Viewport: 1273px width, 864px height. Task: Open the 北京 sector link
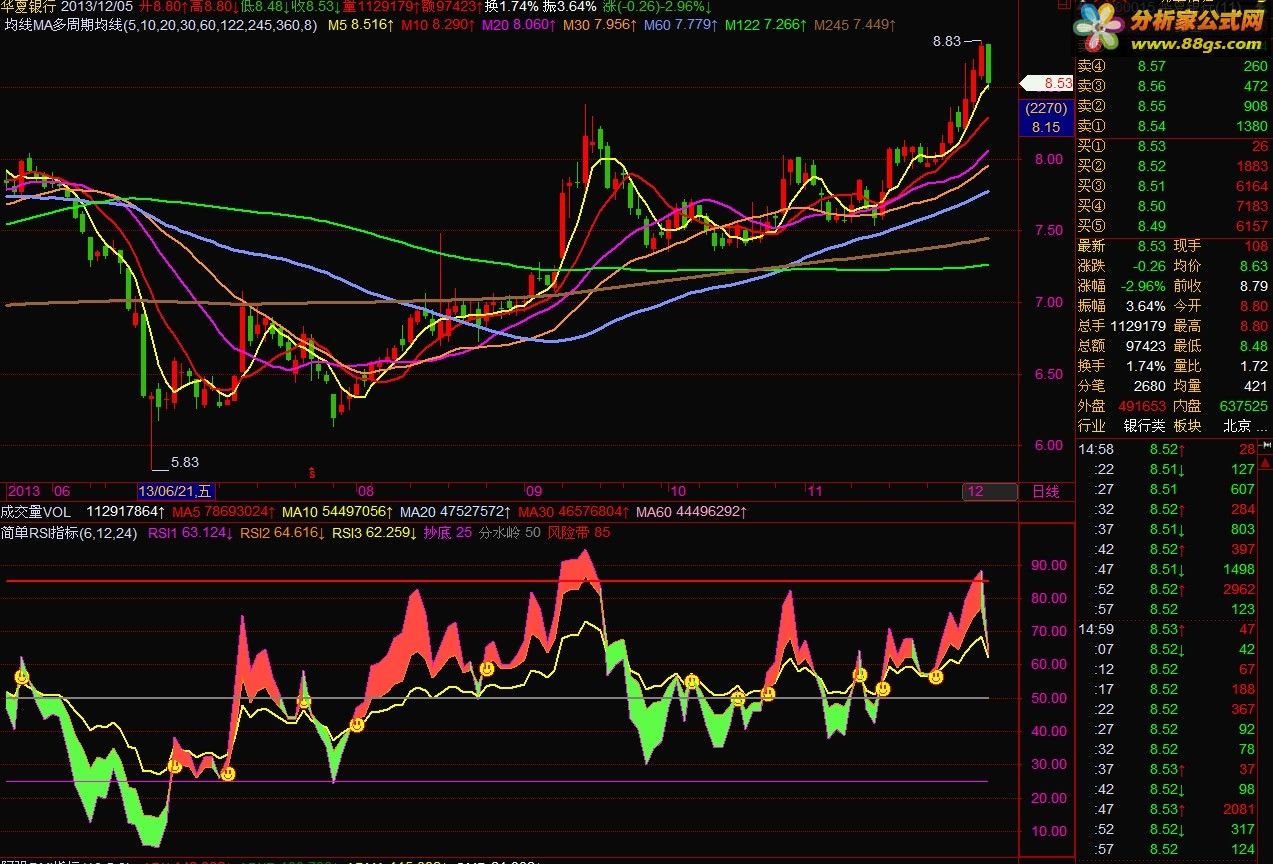(x=1239, y=426)
